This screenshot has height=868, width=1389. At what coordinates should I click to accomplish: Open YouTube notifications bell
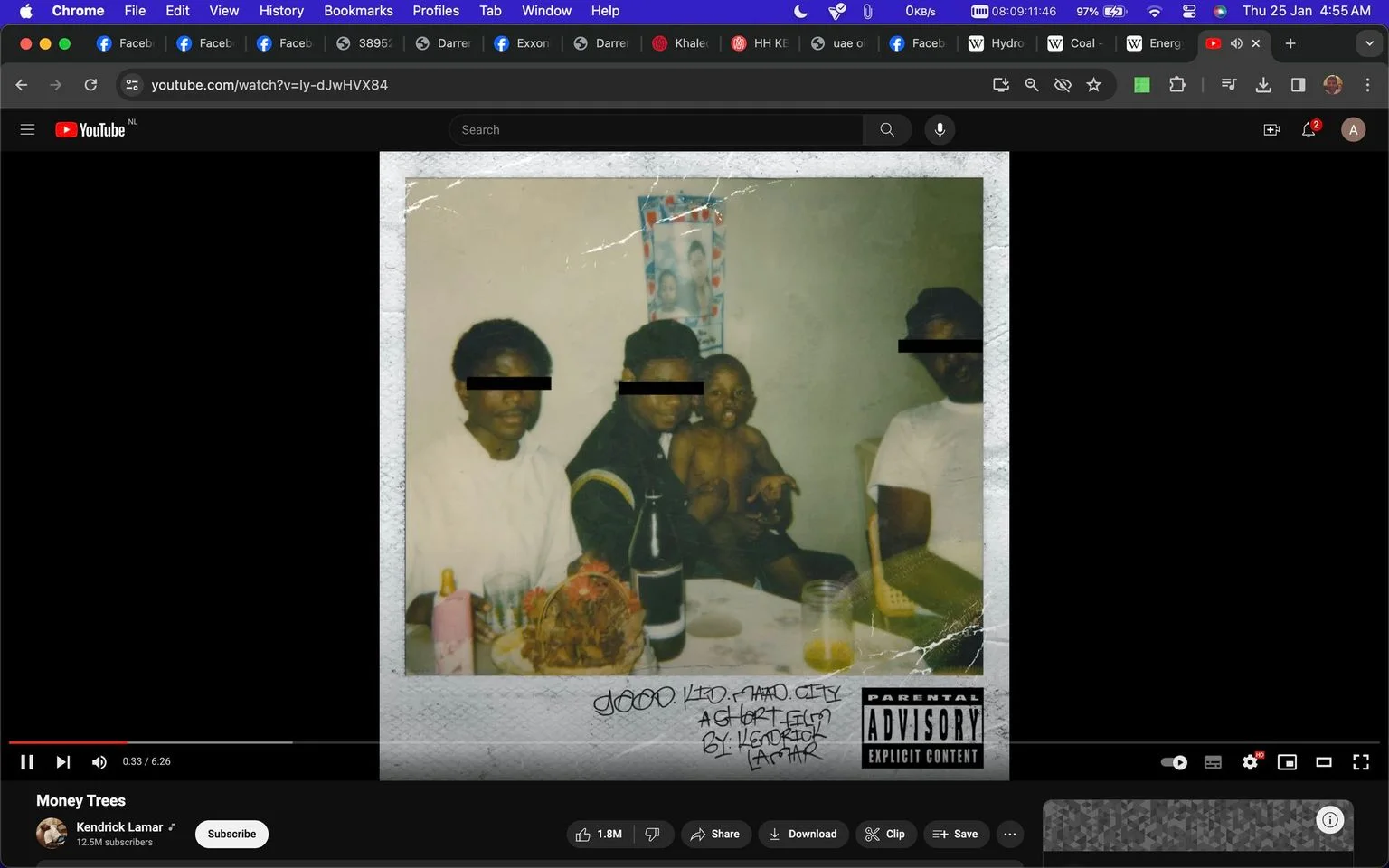click(x=1309, y=130)
